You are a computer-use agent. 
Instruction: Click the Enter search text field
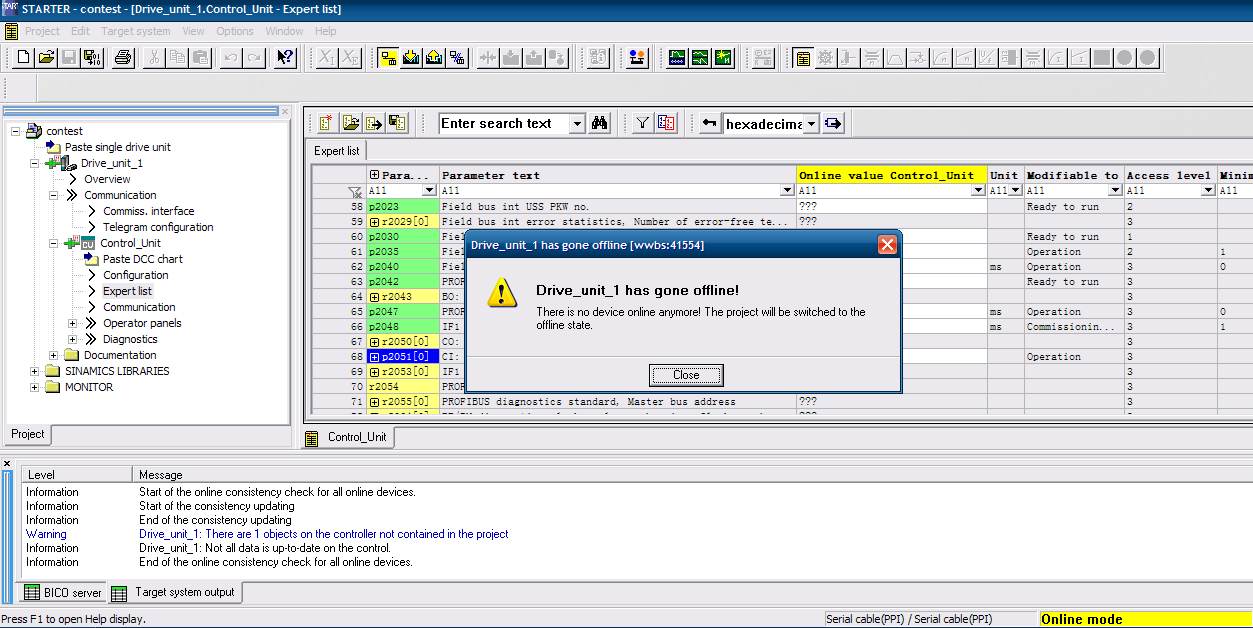(x=504, y=124)
